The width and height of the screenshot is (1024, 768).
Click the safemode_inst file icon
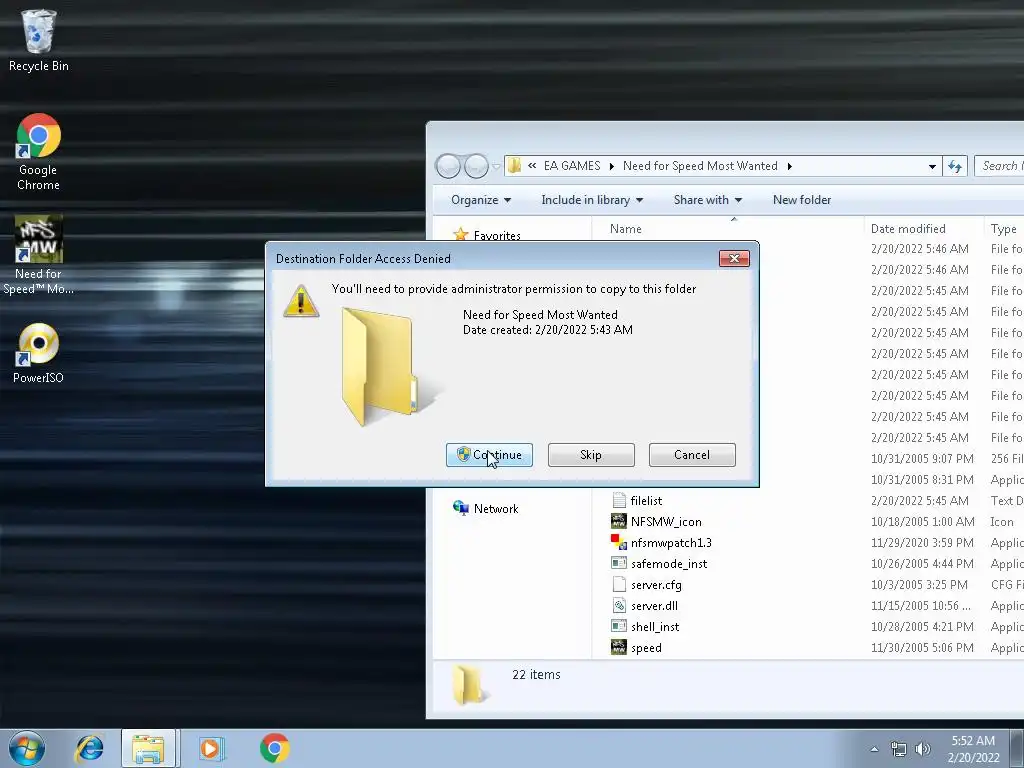click(x=618, y=563)
